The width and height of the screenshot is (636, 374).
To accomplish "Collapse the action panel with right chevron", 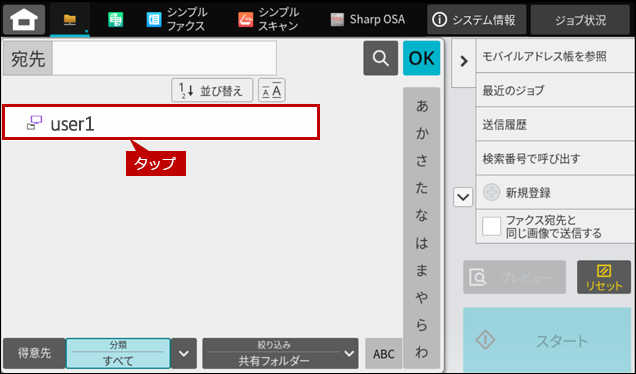I will [464, 61].
